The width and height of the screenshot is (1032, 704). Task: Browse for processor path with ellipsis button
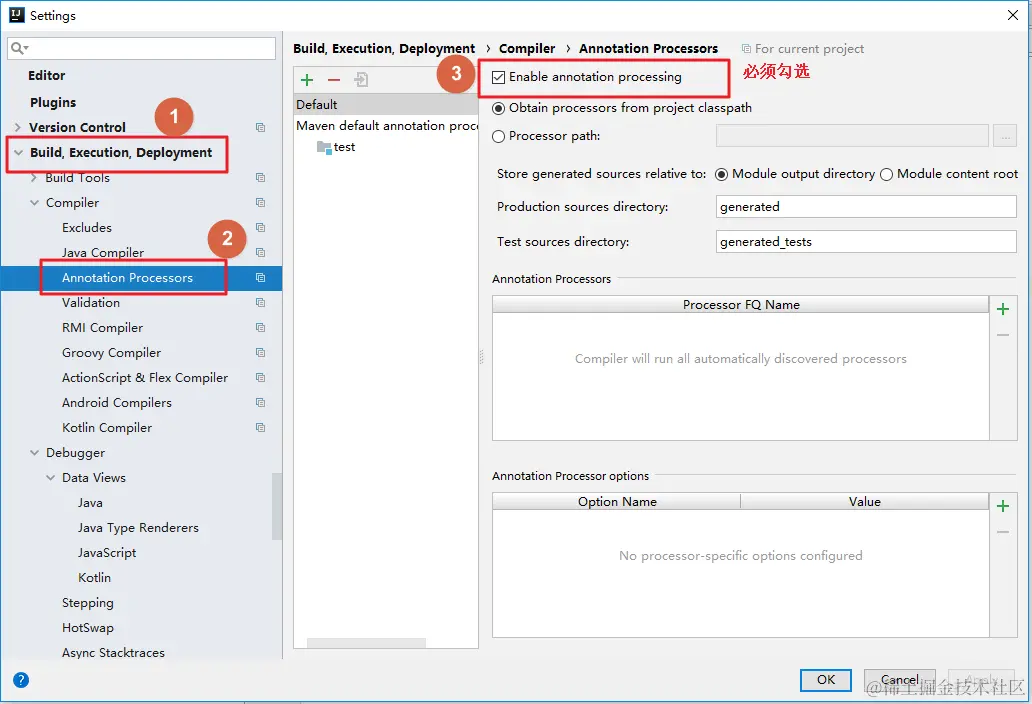(1005, 136)
